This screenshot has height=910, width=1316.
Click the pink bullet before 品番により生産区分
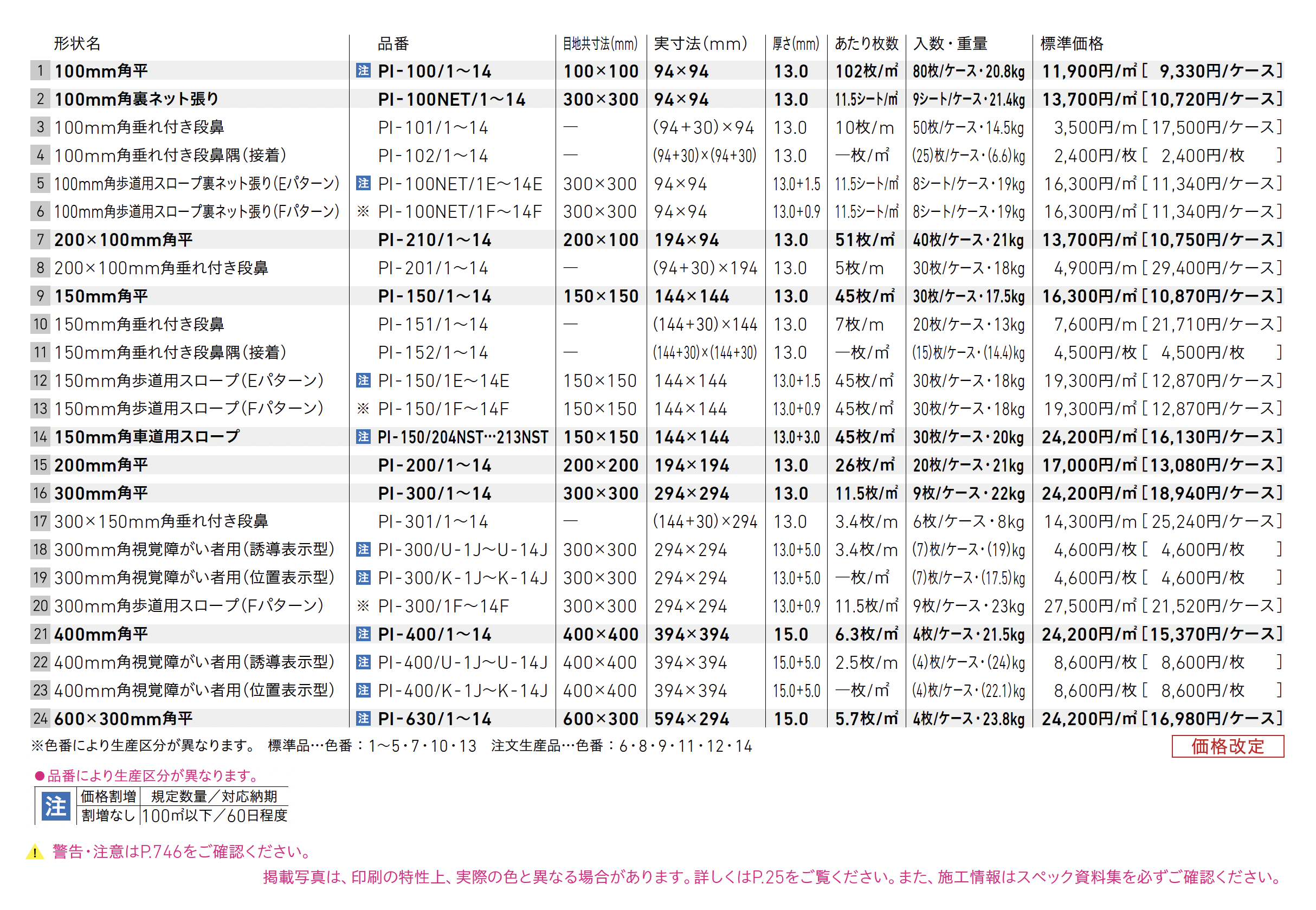40,776
